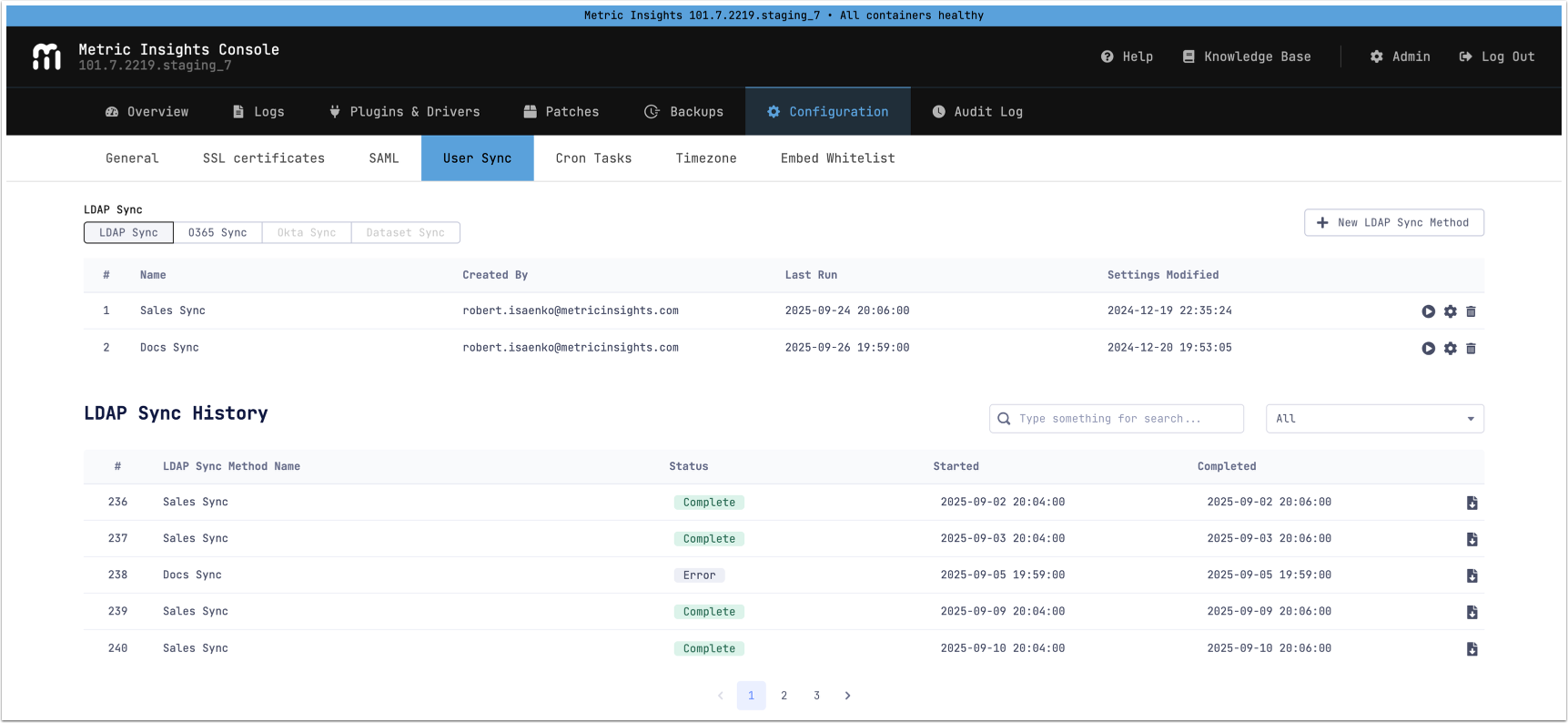Image resolution: width=1568 pixels, height=723 pixels.
Task: Switch to O365 Sync type
Action: [x=217, y=233]
